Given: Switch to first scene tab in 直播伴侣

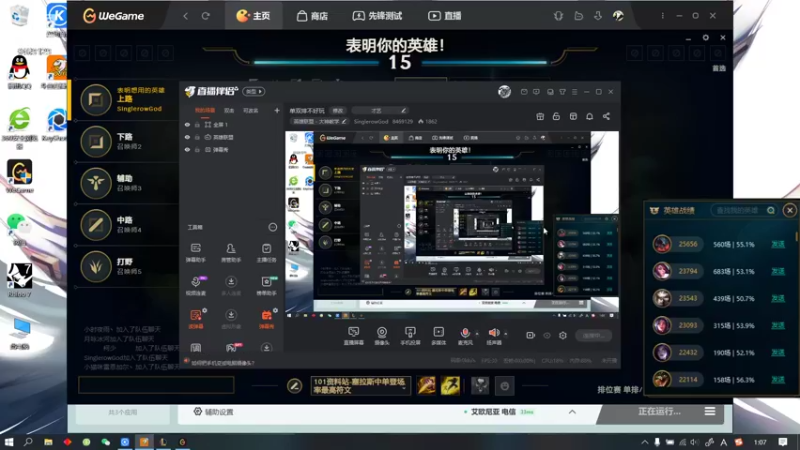Looking at the screenshot, I should (205, 110).
